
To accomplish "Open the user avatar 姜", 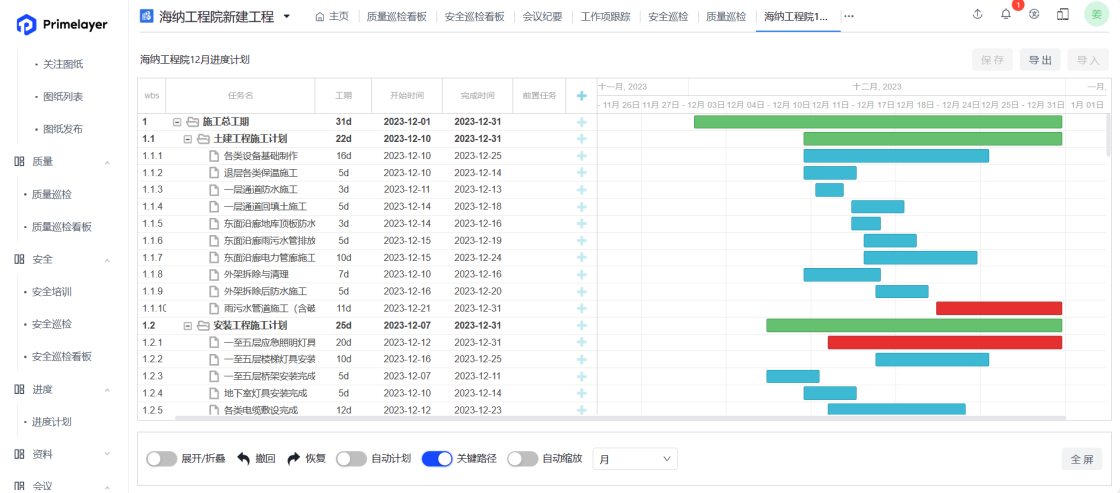I will 1096,15.
